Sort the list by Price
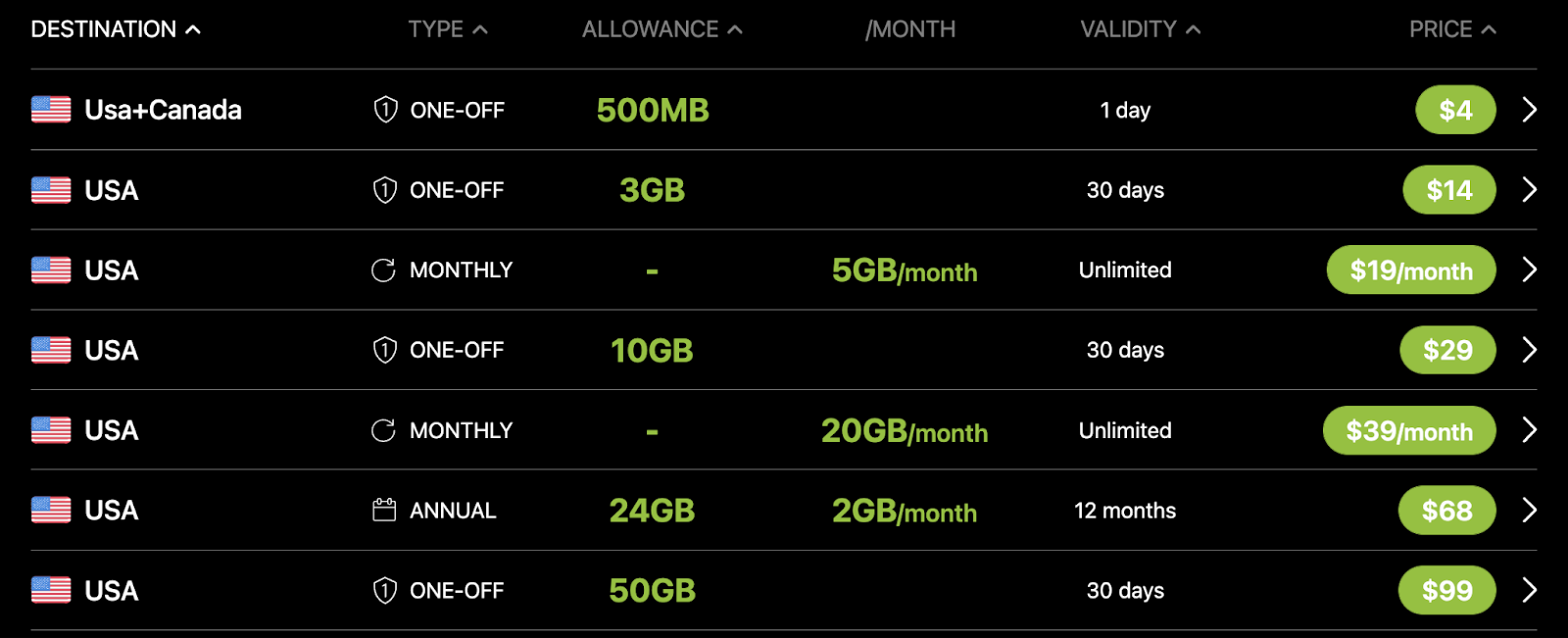The height and width of the screenshot is (638, 1568). click(x=1452, y=29)
